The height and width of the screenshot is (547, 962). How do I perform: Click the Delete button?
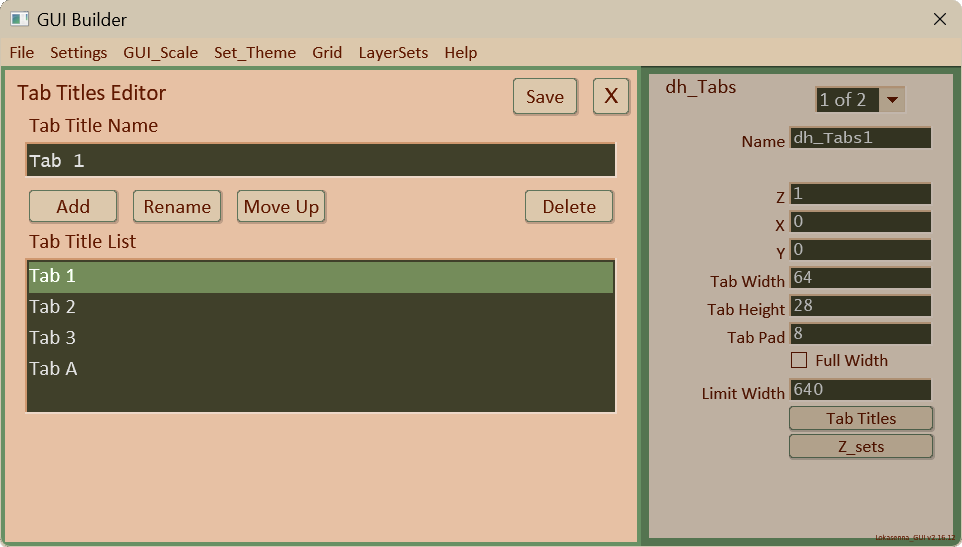(569, 207)
